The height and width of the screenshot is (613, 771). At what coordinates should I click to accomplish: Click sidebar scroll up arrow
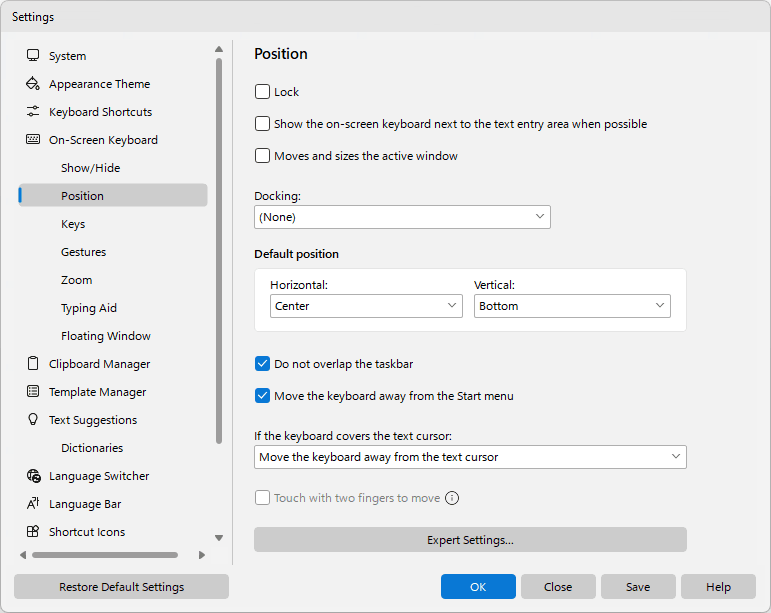[219, 49]
